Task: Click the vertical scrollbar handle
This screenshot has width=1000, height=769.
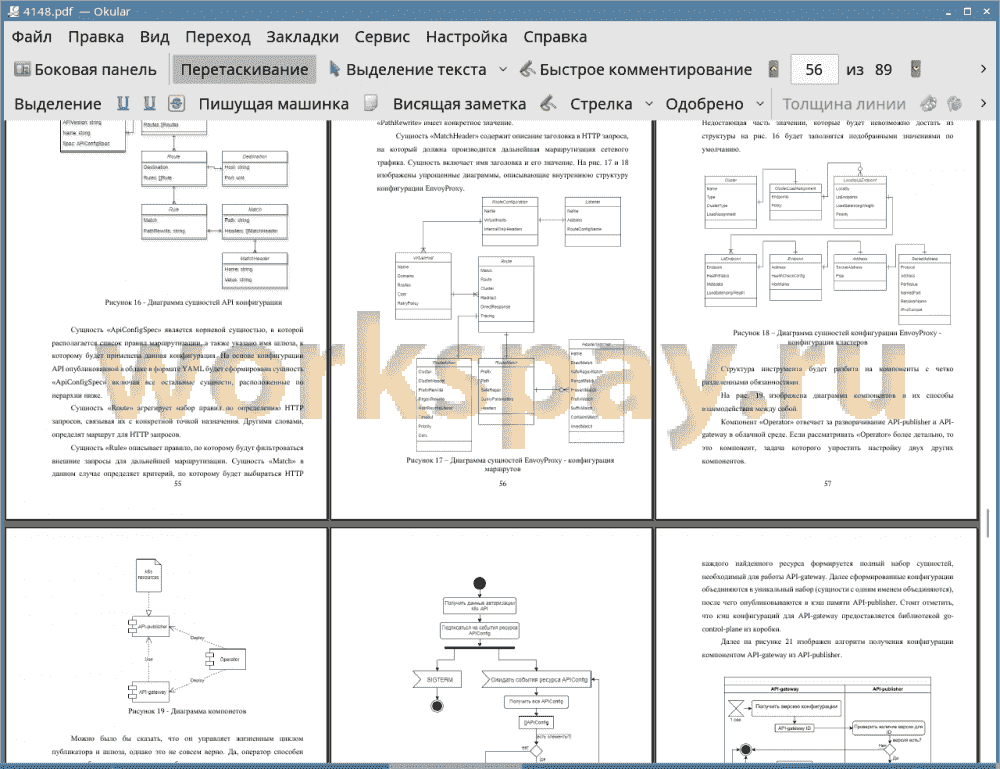Action: [x=987, y=524]
